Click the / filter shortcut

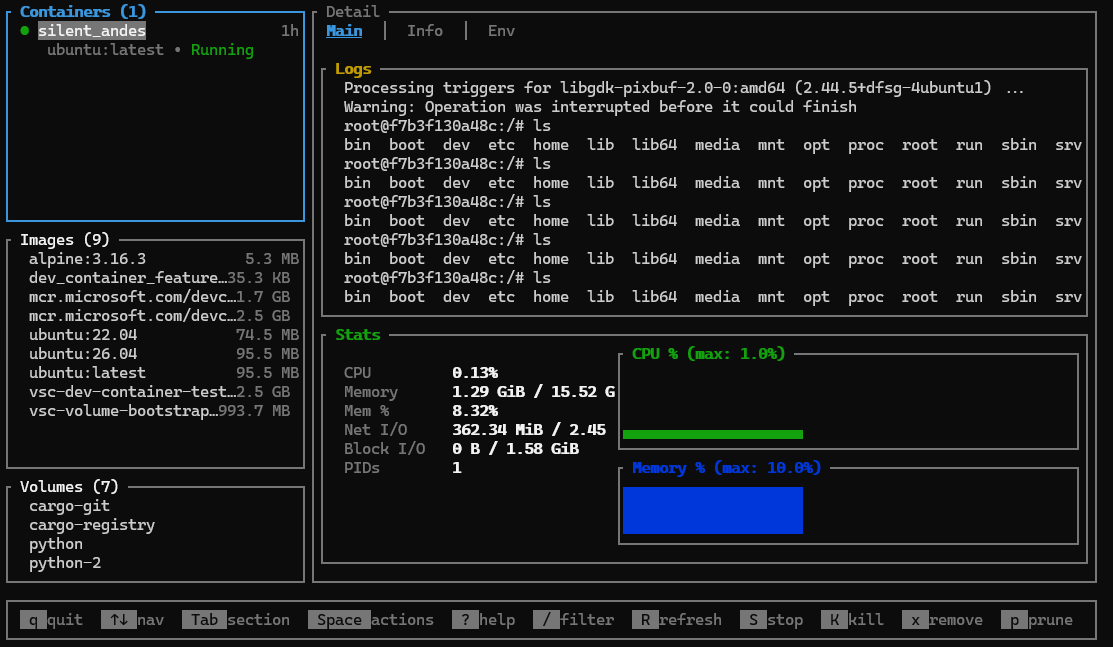(x=574, y=619)
